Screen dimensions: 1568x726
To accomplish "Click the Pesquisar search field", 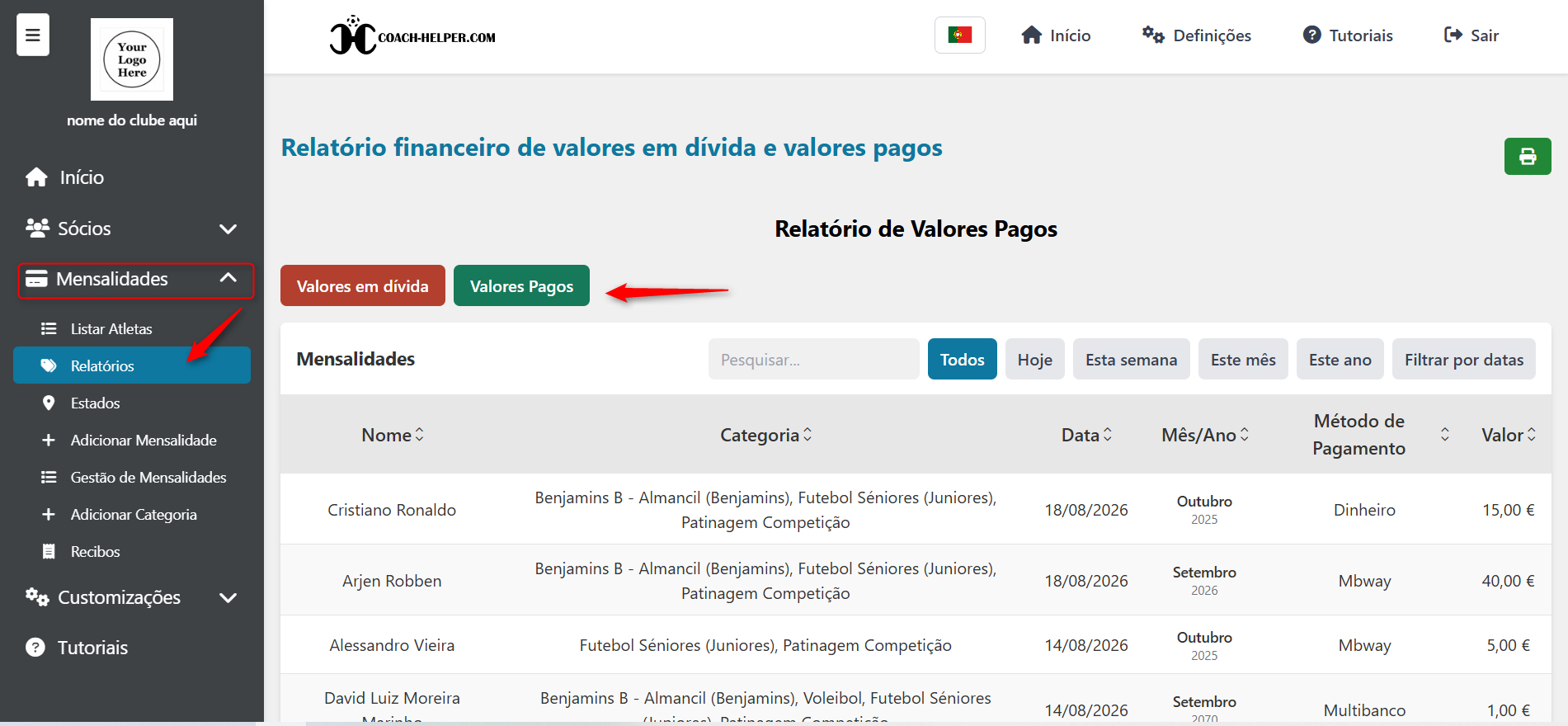I will tap(814, 359).
